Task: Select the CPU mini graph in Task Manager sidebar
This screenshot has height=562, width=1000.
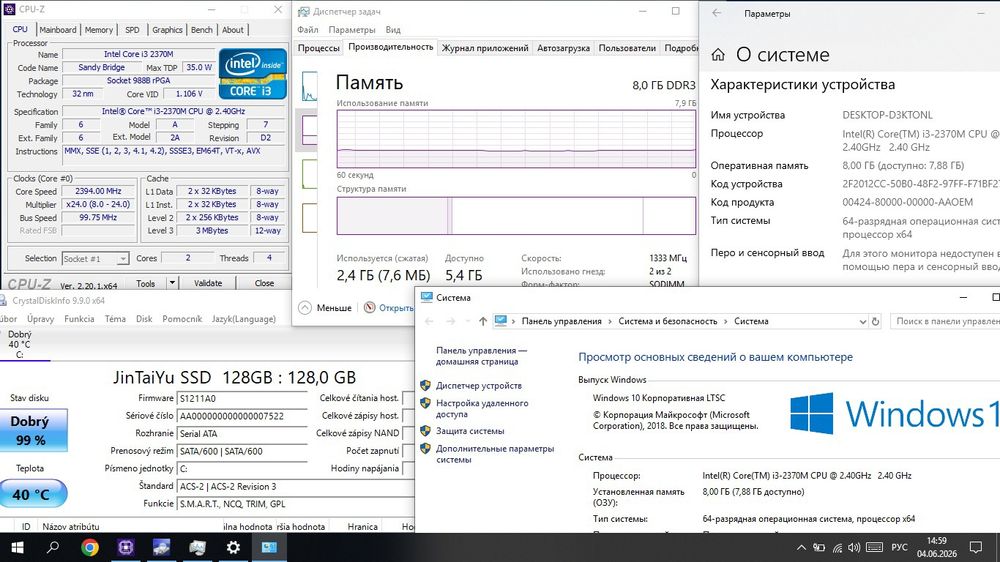Action: [309, 86]
